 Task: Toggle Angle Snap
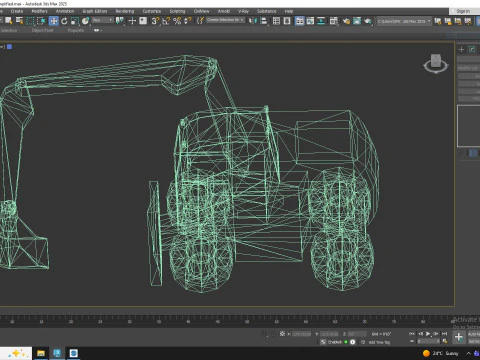click(x=166, y=21)
